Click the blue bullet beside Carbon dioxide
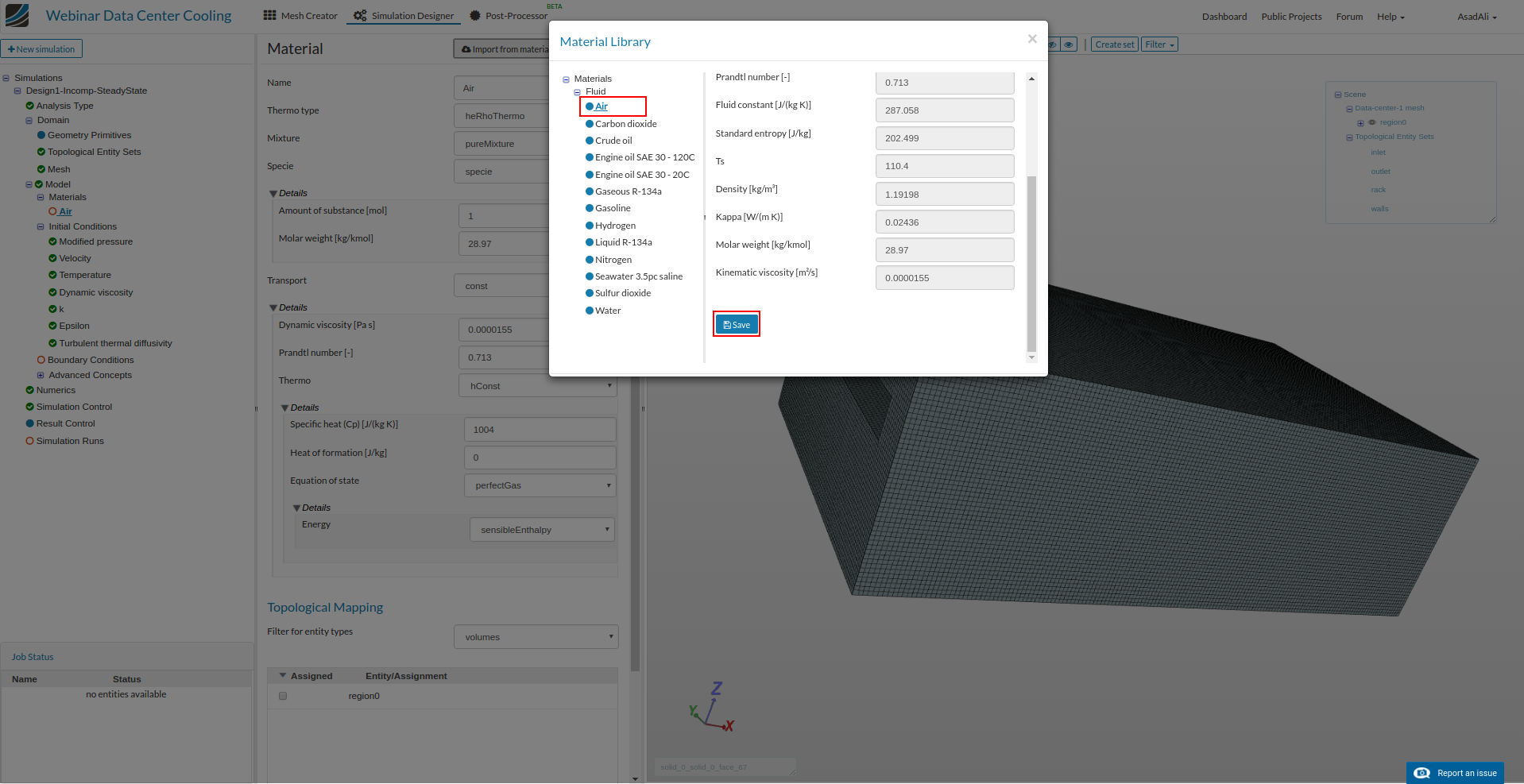1524x784 pixels. [x=590, y=124]
